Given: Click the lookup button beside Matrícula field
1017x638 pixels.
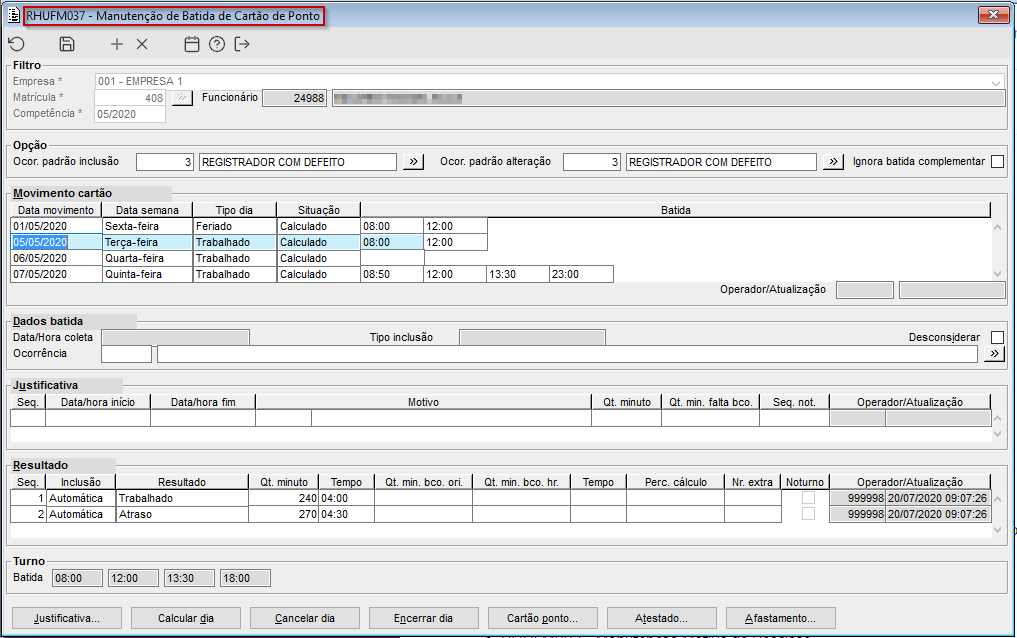Looking at the screenshot, I should pos(181,98).
